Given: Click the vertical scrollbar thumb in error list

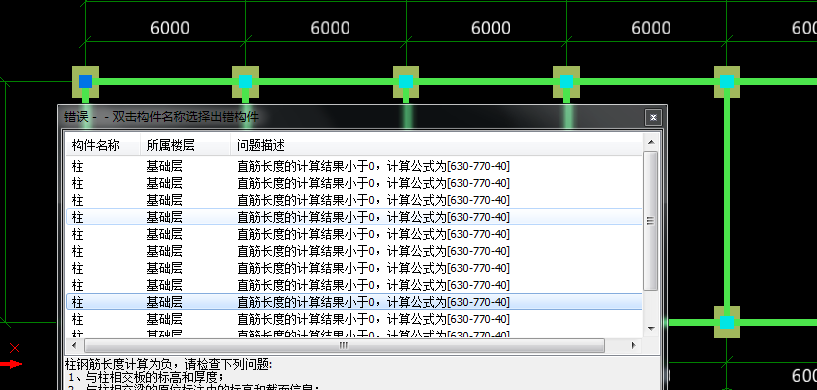Looking at the screenshot, I should tap(650, 221).
